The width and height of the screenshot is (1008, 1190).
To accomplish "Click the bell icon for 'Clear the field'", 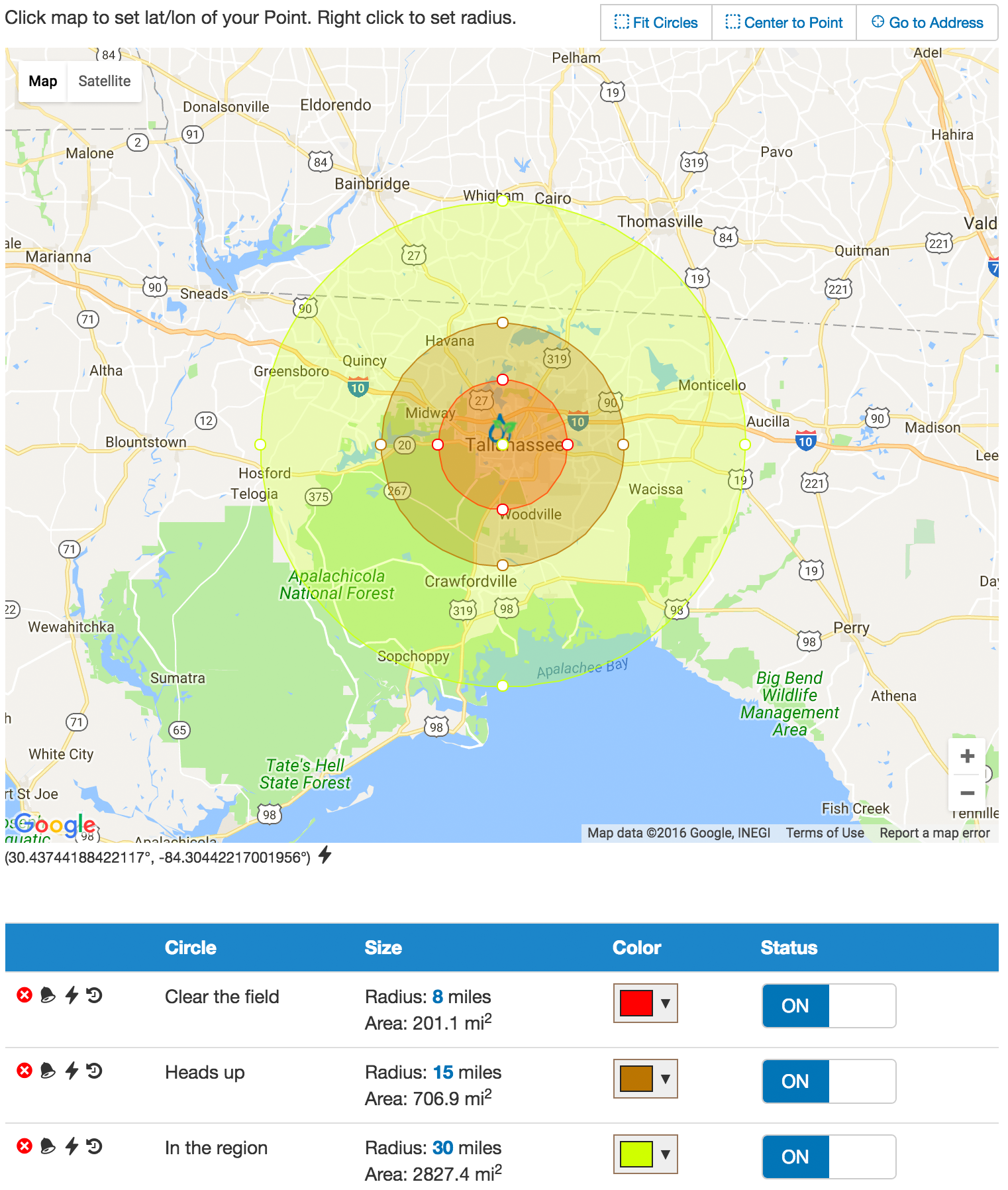I will point(48,995).
